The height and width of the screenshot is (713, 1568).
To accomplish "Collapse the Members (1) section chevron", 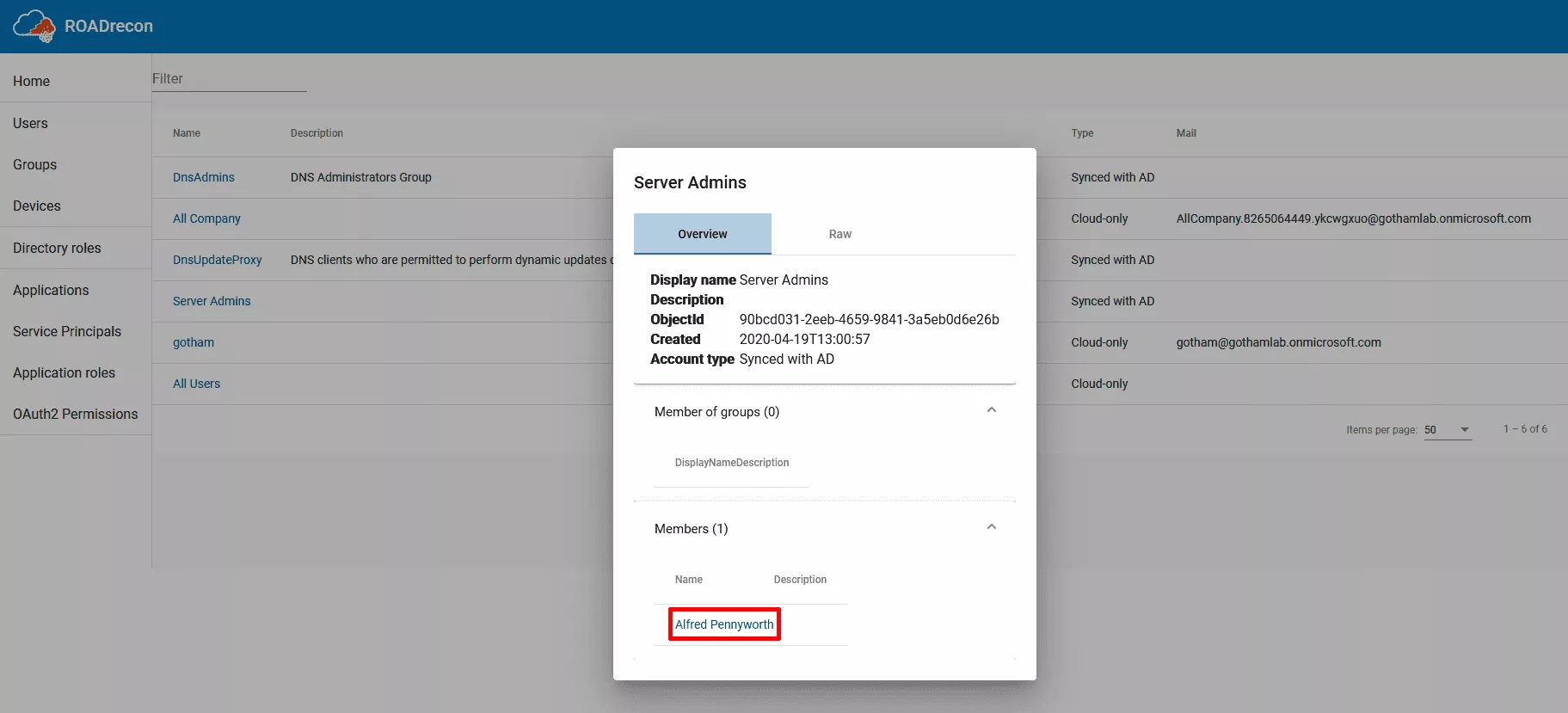I will (992, 527).
